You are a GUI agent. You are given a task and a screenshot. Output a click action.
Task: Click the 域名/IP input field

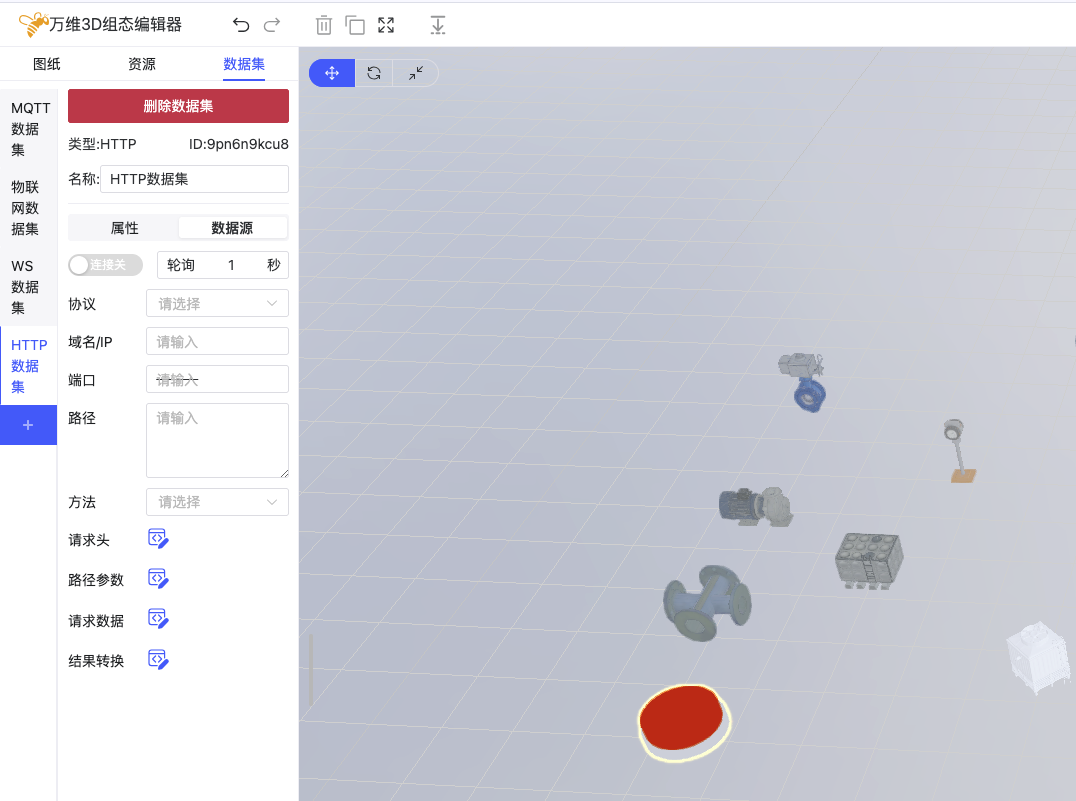tap(217, 341)
